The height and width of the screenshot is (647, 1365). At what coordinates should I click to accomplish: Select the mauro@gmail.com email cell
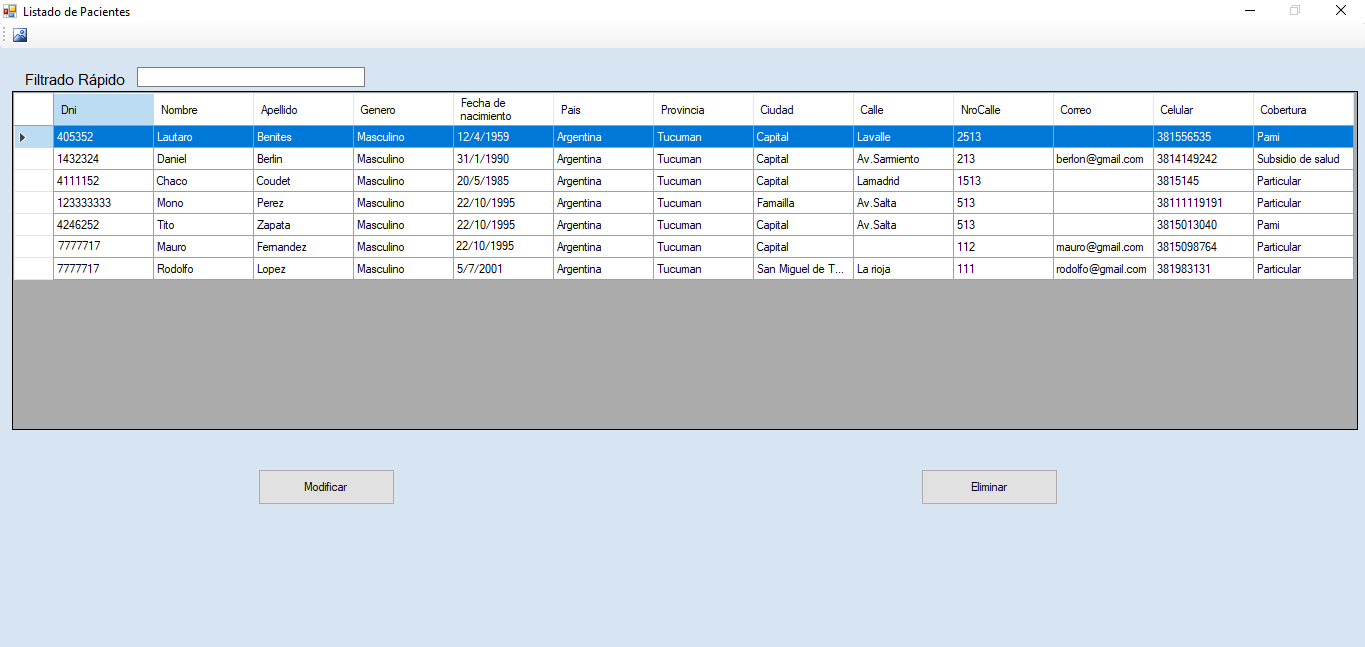[1103, 247]
